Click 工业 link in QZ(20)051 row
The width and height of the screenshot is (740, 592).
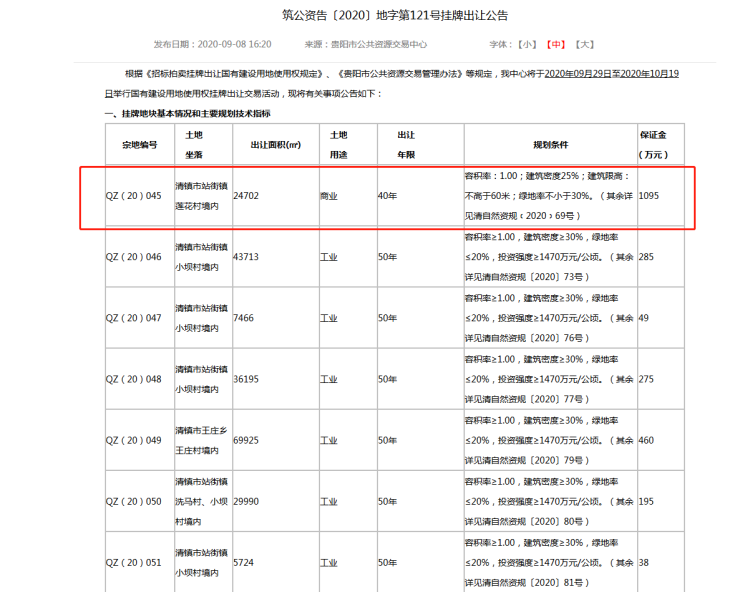point(329,563)
